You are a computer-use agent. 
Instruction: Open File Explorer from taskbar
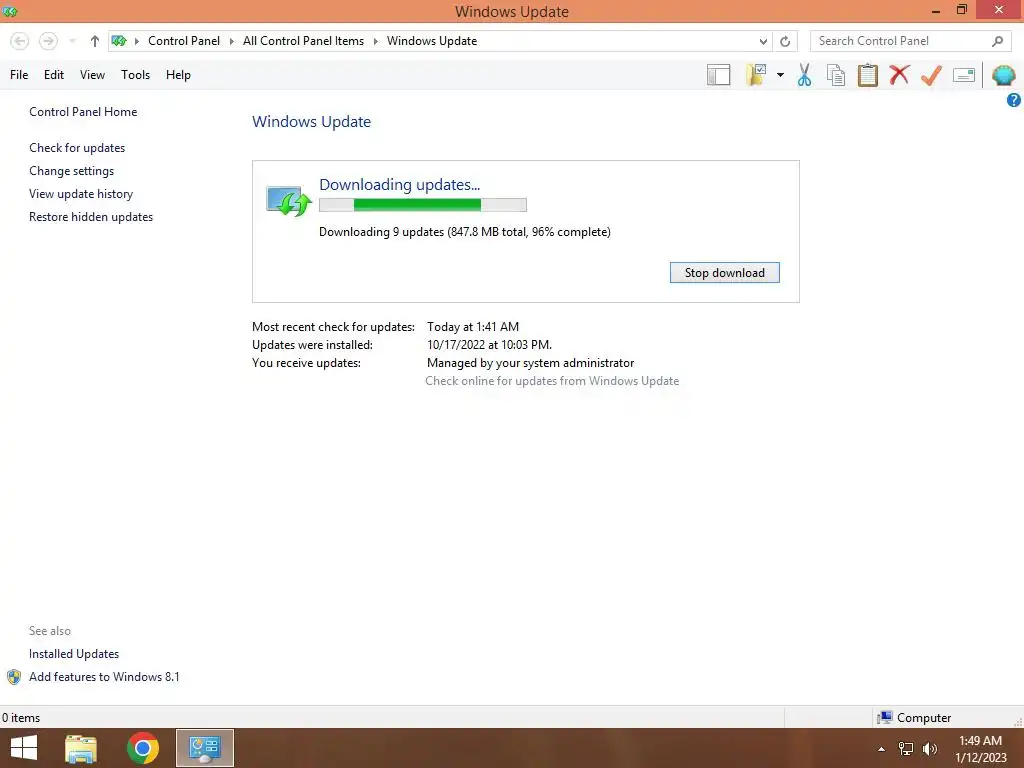(x=81, y=748)
